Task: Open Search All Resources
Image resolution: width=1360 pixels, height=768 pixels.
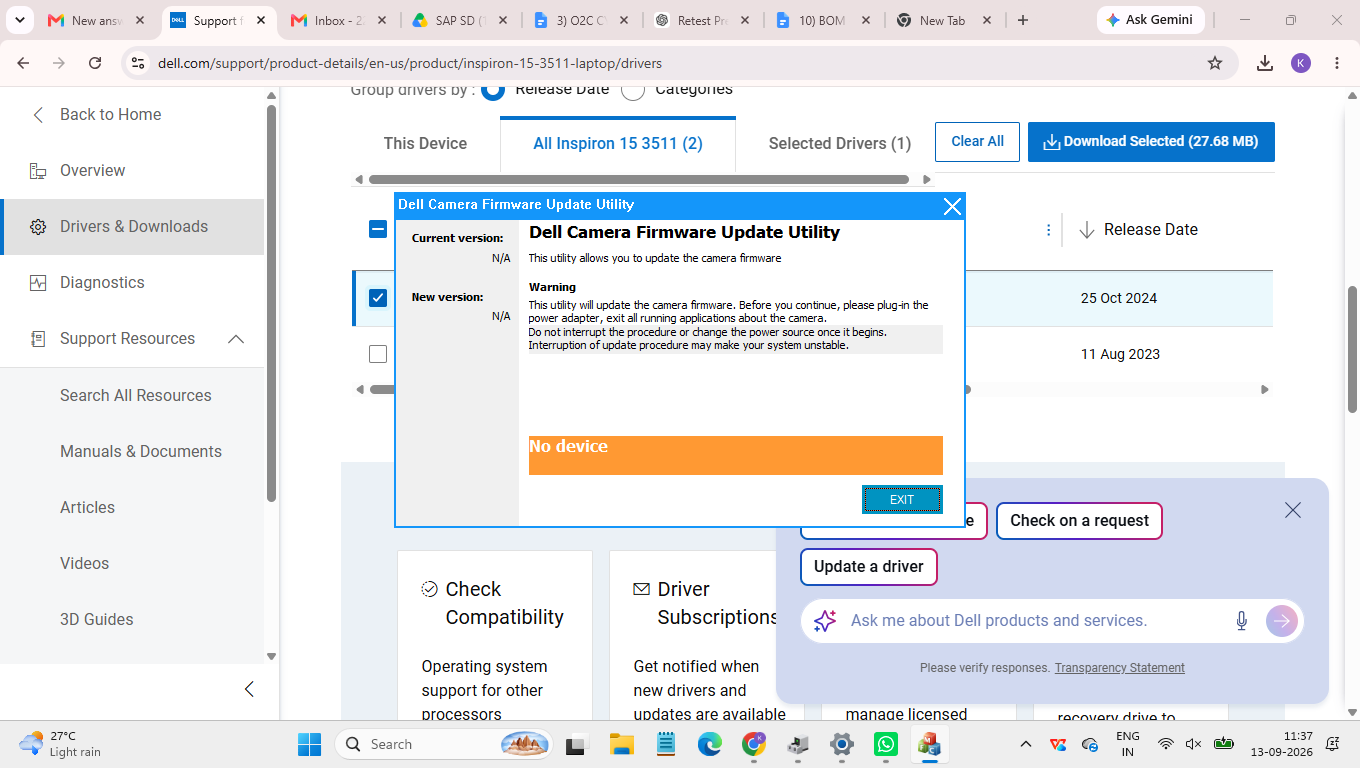Action: click(136, 395)
